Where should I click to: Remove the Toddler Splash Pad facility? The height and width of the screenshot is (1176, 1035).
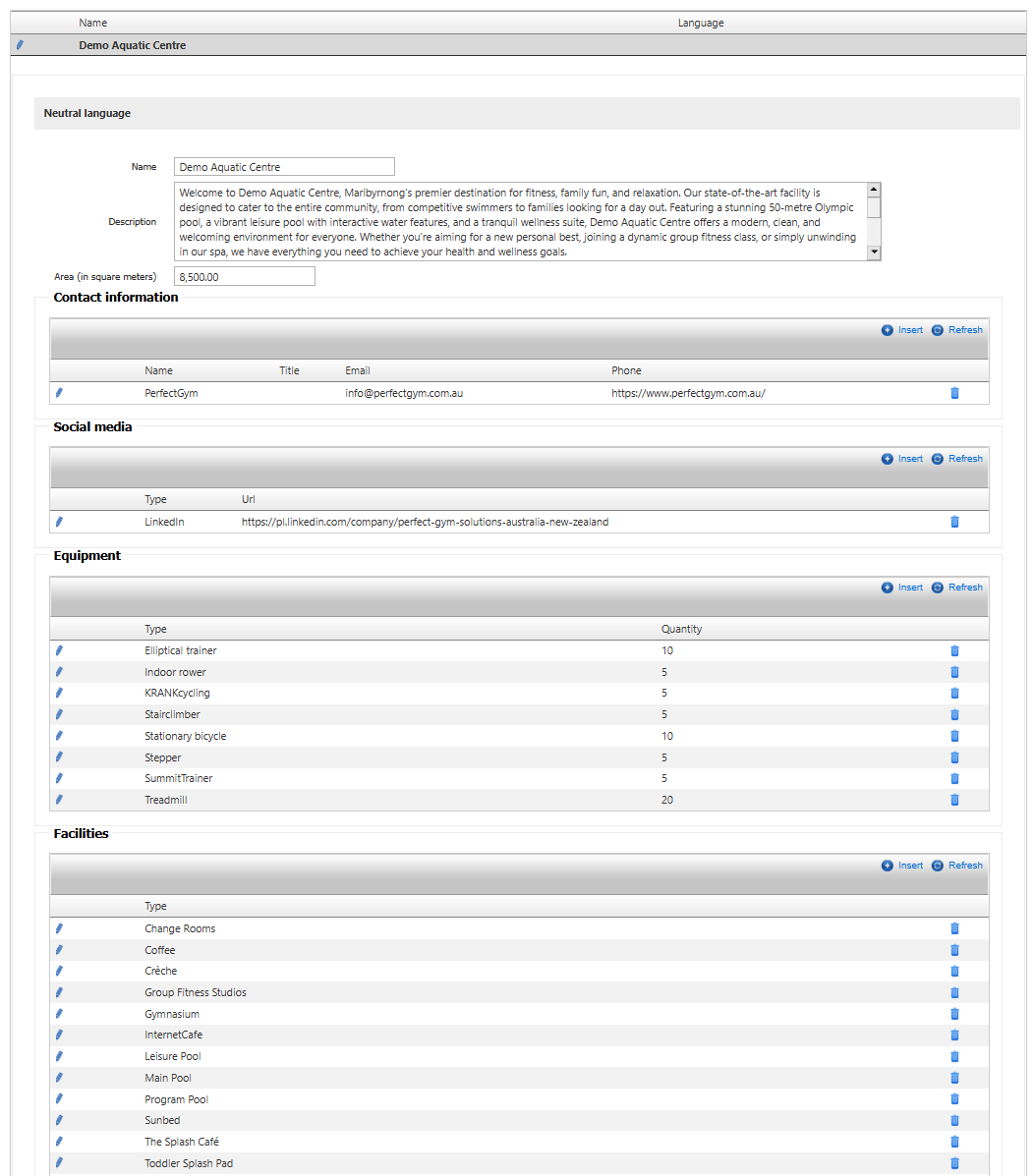(x=954, y=1163)
